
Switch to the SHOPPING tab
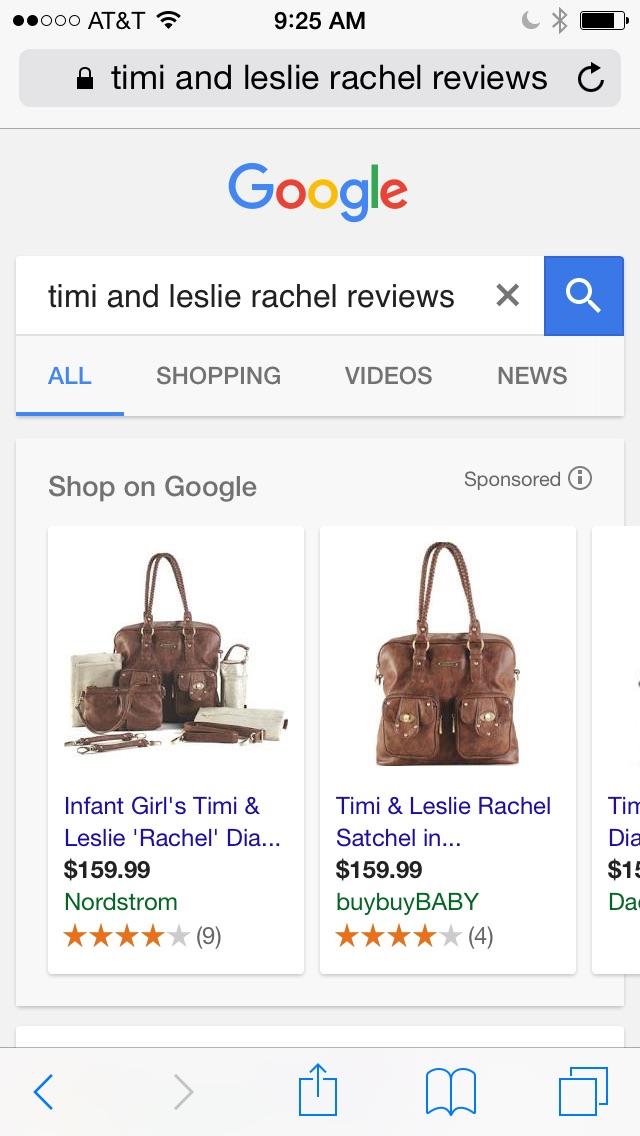point(218,375)
